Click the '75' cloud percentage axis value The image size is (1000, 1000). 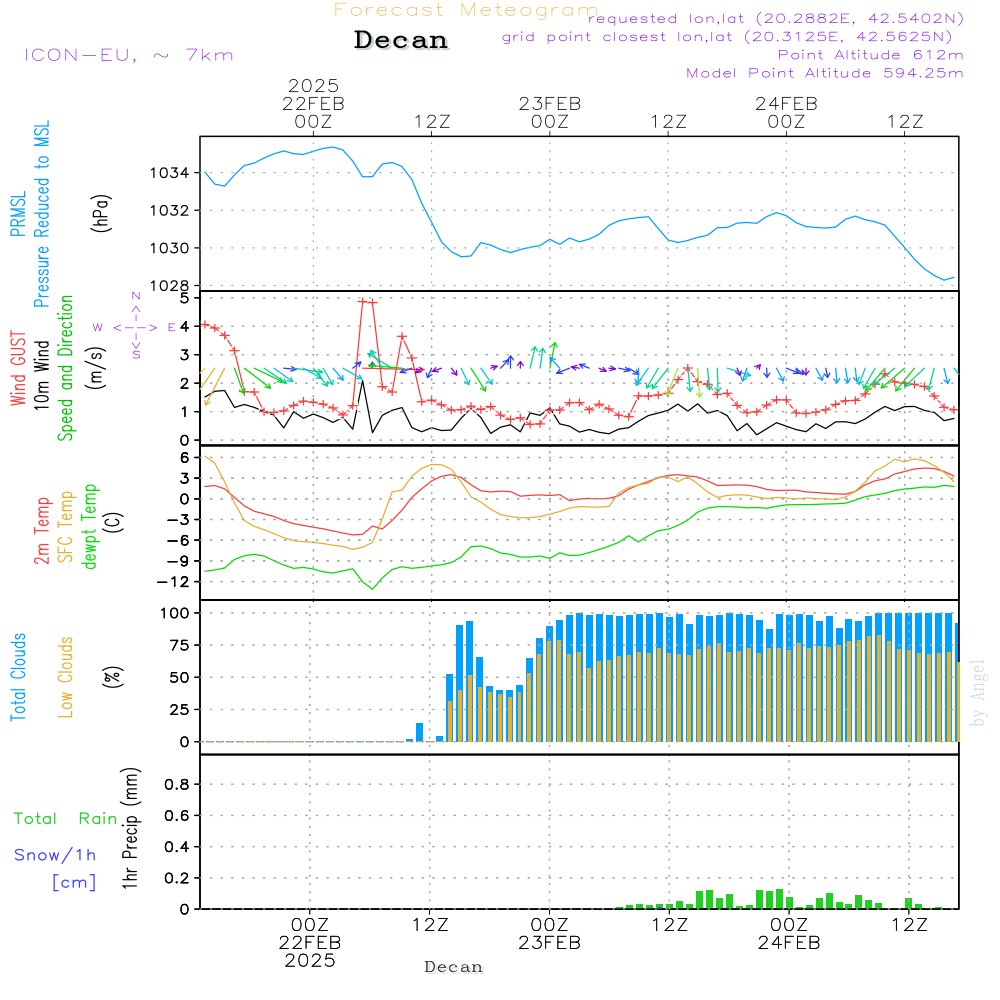tap(180, 645)
